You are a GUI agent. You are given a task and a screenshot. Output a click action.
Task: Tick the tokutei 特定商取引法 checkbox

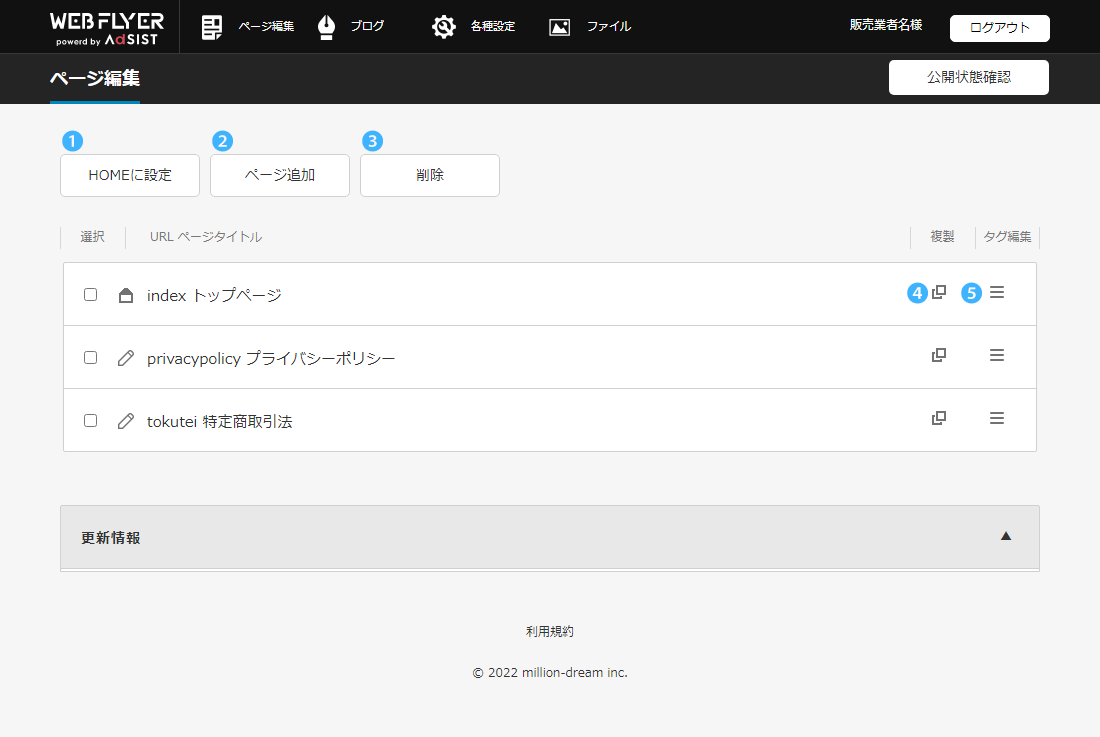point(91,421)
